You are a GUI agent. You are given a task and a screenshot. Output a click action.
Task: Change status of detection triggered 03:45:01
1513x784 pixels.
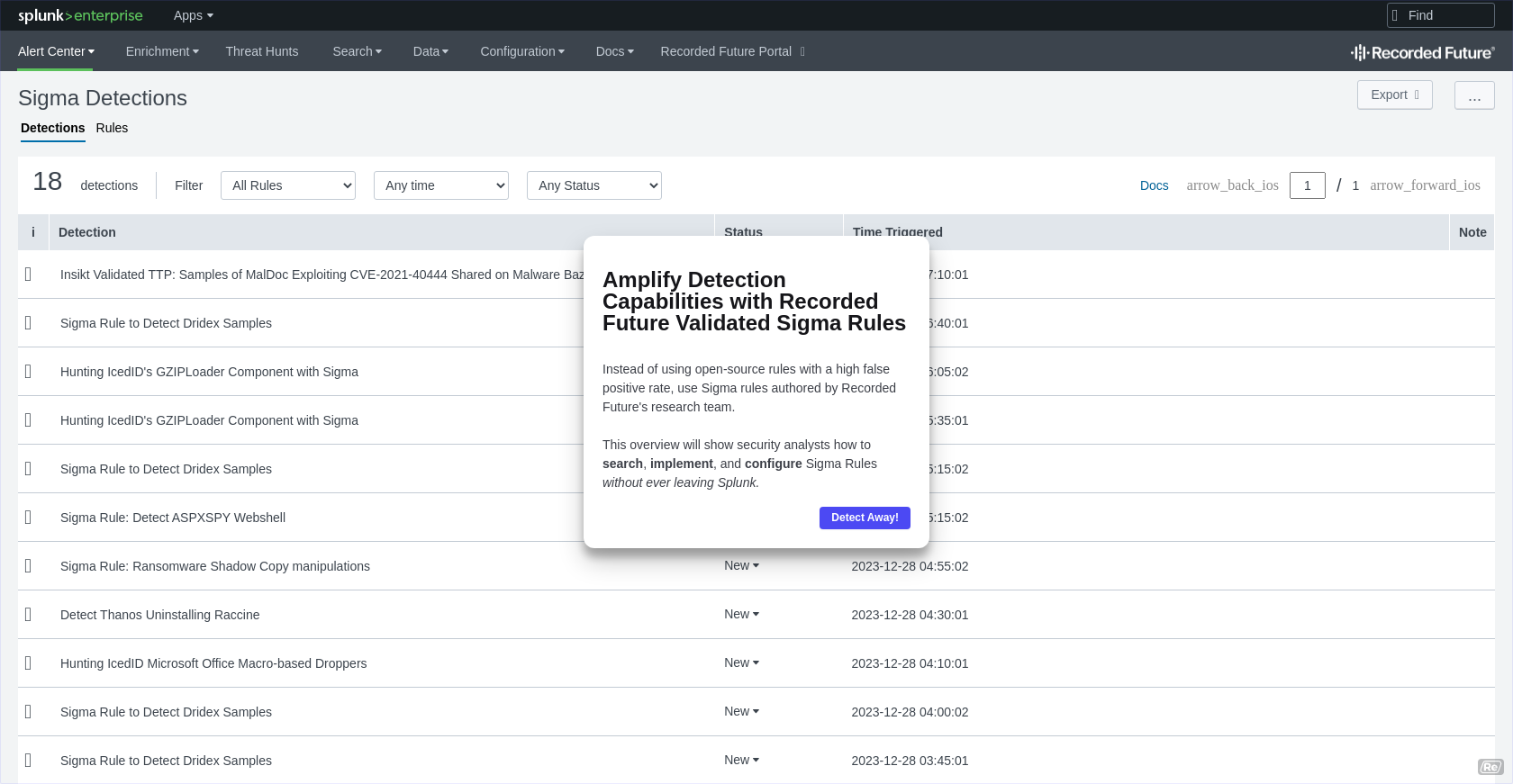pyautogui.click(x=741, y=760)
